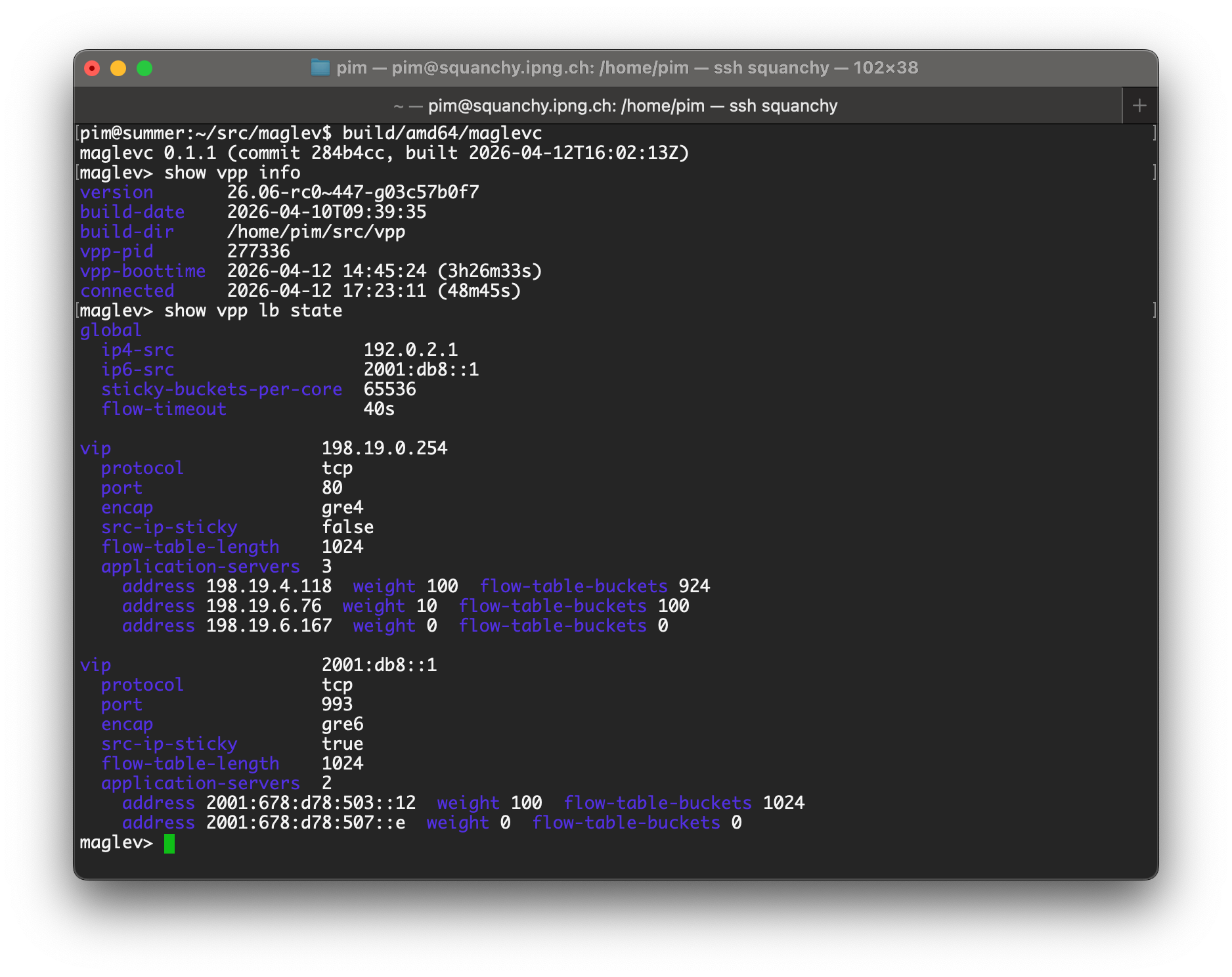Click the 'show vpp lb state' command

coord(253,311)
